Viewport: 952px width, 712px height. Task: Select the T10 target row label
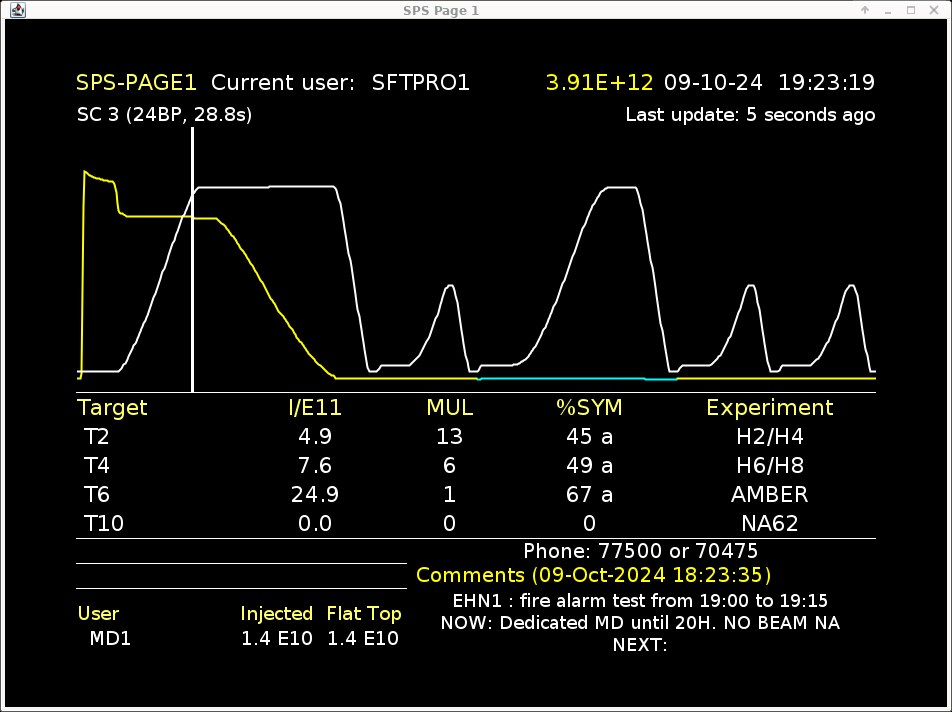[104, 524]
